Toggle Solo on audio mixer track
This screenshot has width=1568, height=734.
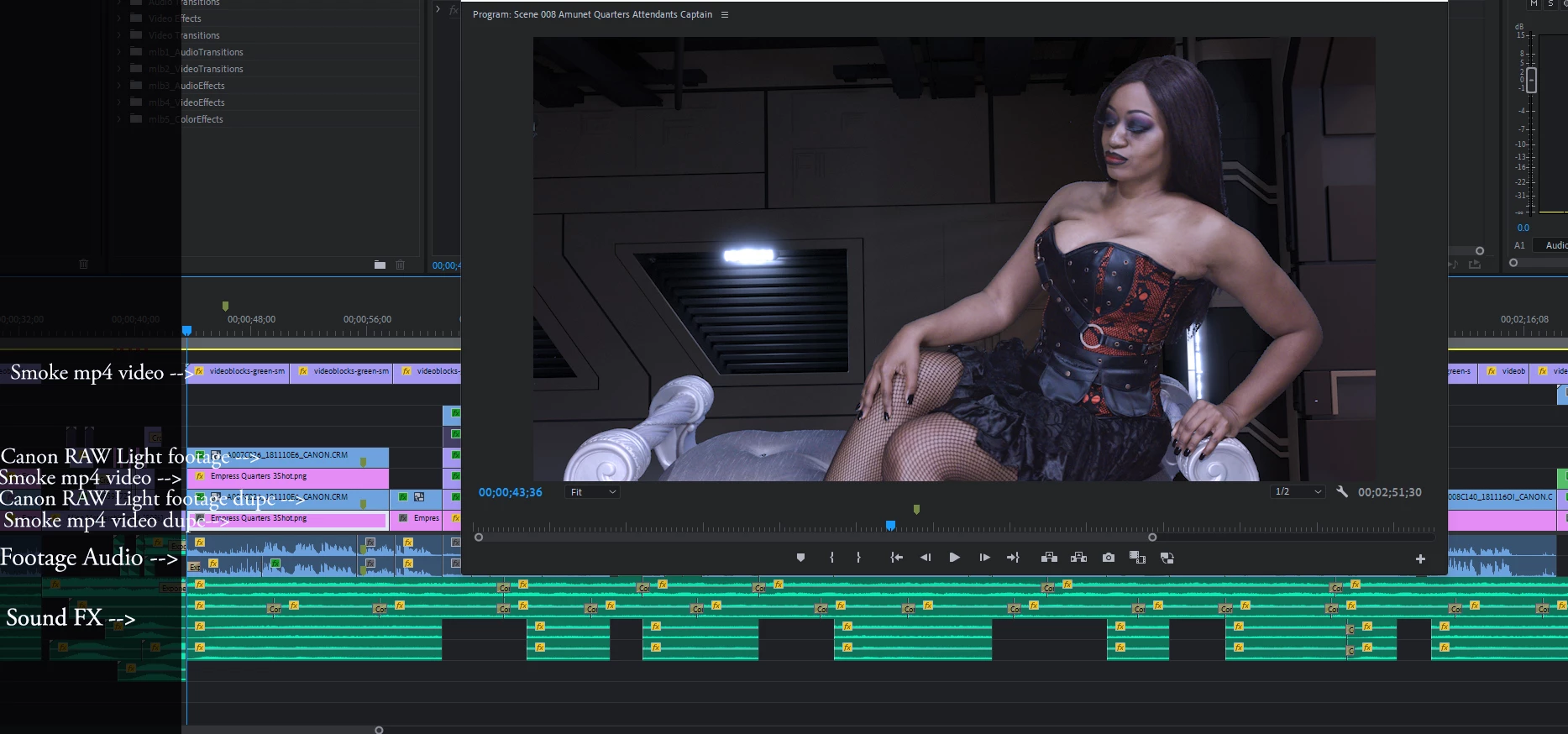point(1550,4)
